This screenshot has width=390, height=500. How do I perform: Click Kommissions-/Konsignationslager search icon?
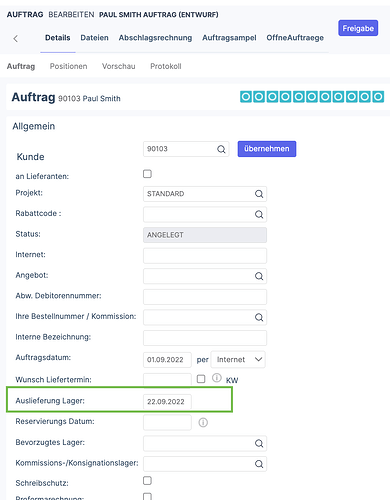pos(259,464)
